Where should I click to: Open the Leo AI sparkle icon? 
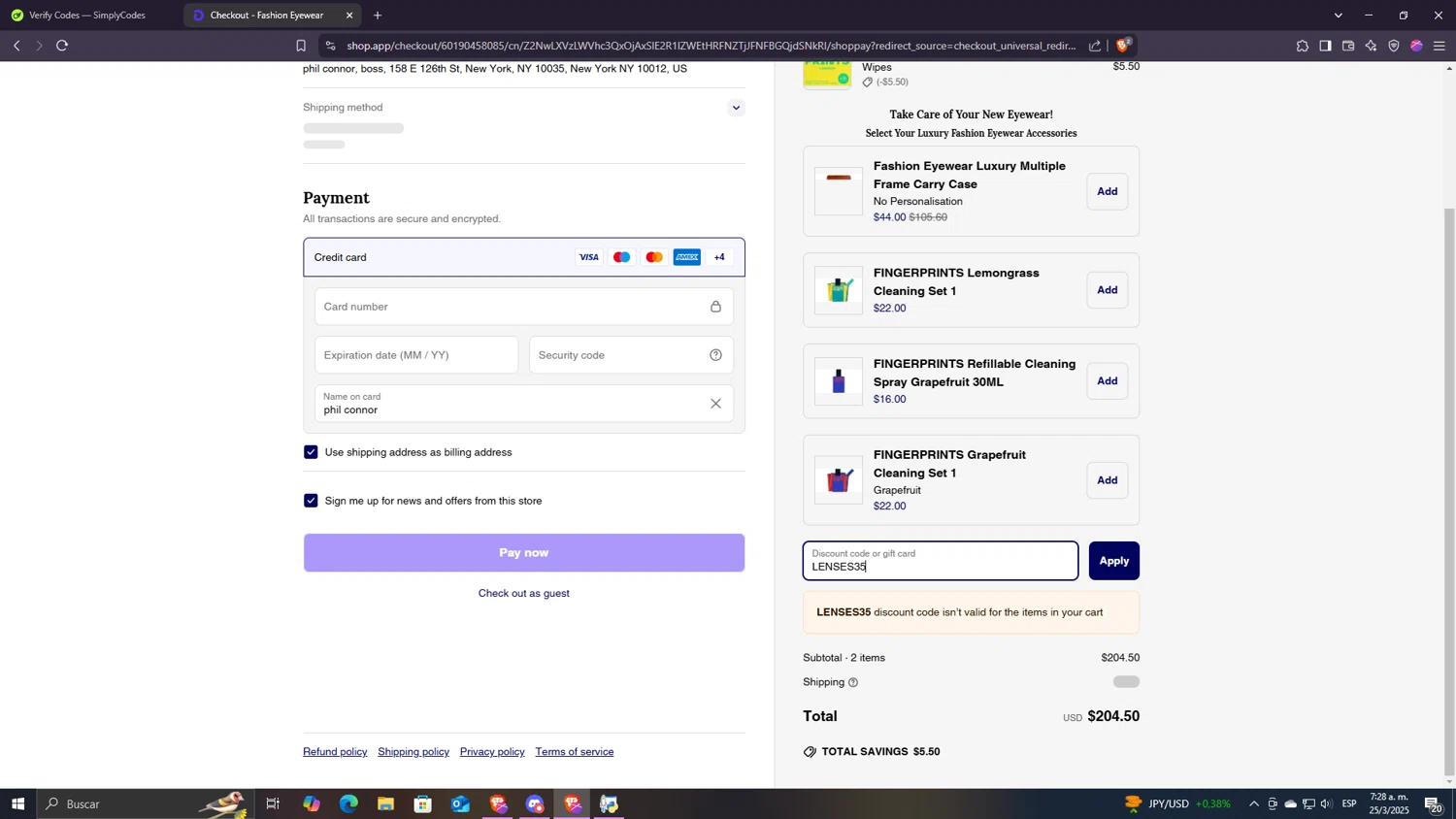tap(1371, 46)
